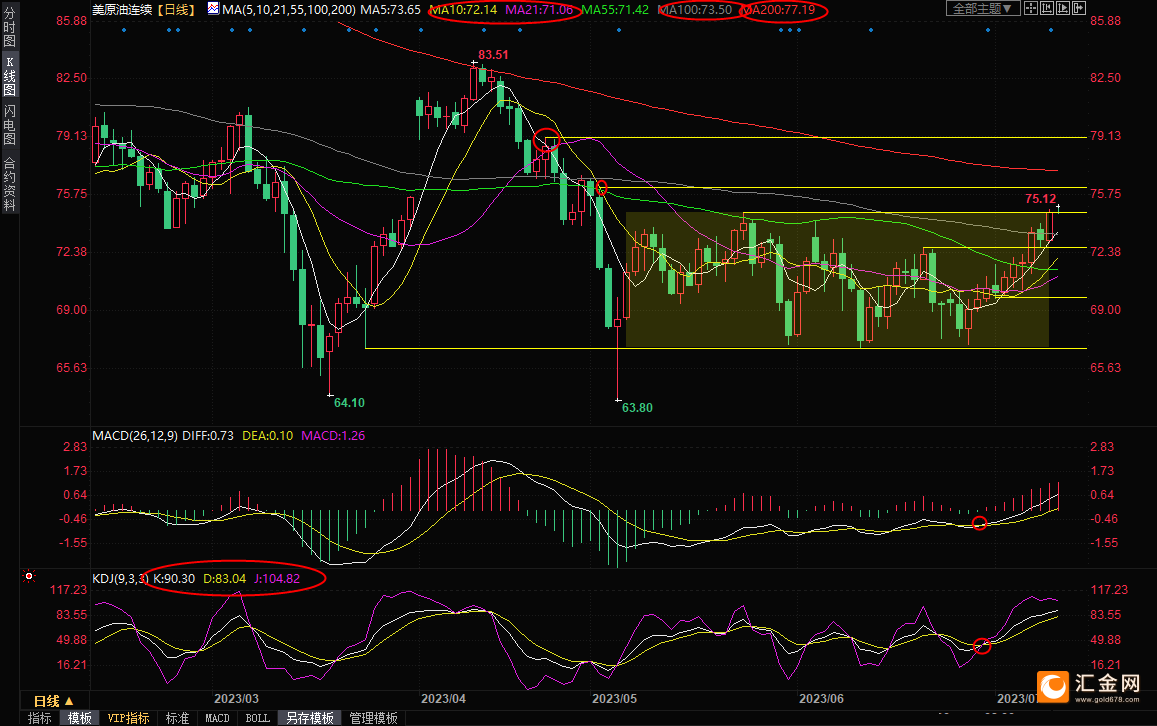Viewport: 1157px width, 726px height.
Task: Select the 模板 bottom tab
Action: coord(80,718)
